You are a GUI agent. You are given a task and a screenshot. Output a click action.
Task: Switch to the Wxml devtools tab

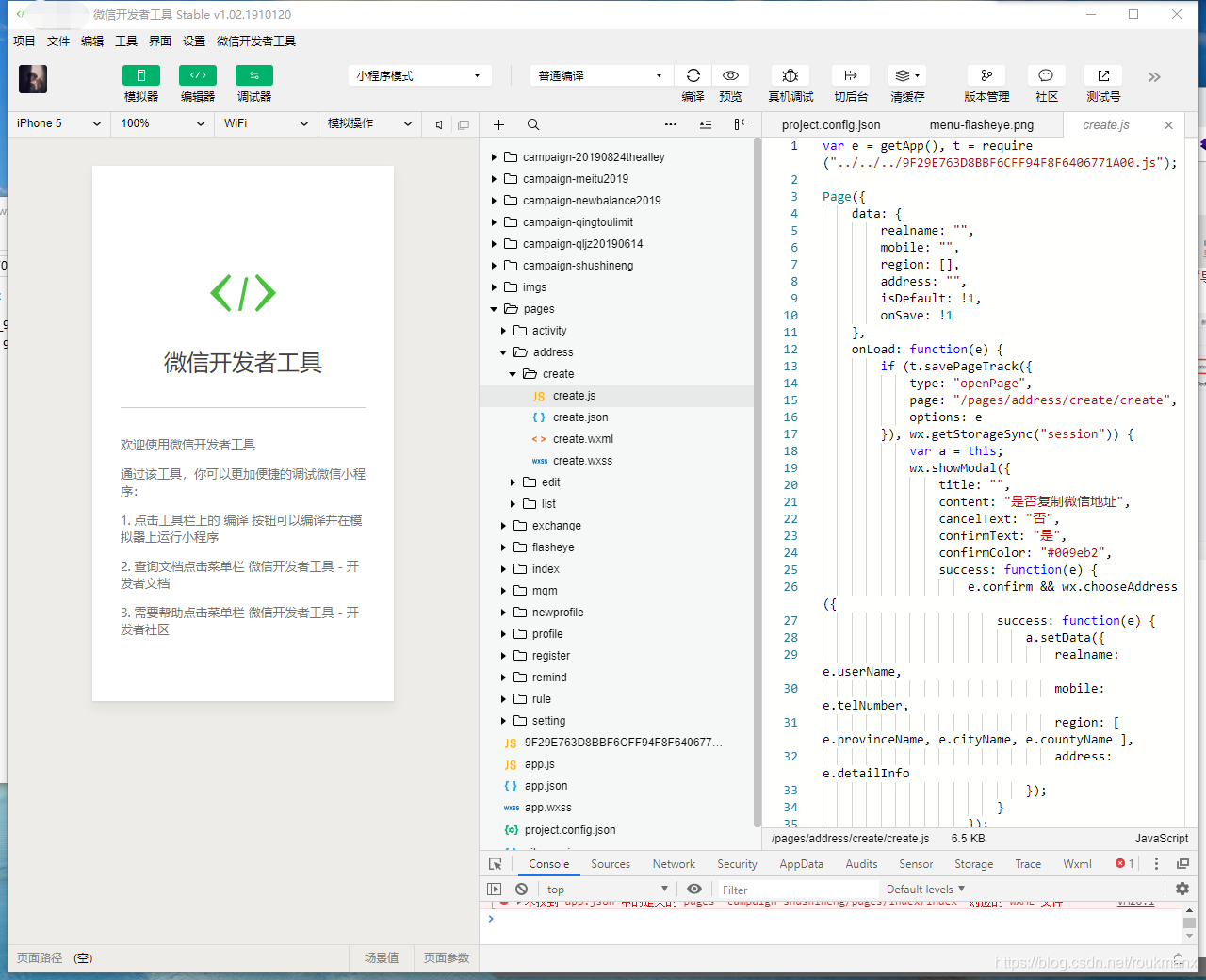click(x=1077, y=864)
